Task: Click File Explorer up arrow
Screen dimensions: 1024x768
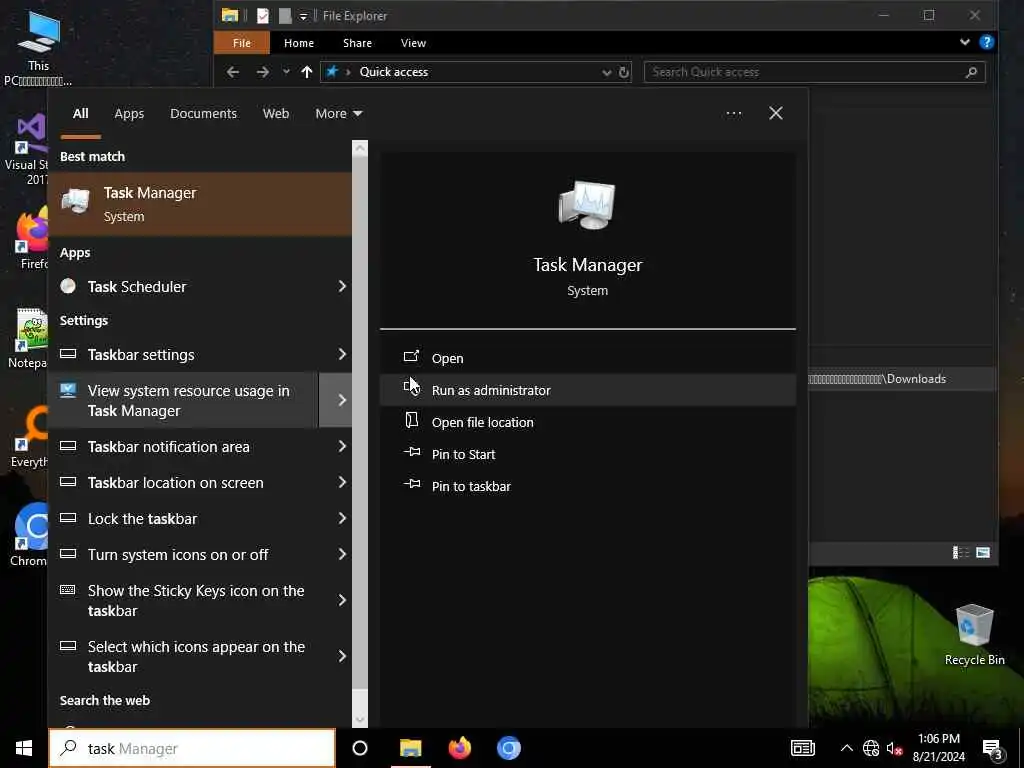Action: click(x=307, y=72)
